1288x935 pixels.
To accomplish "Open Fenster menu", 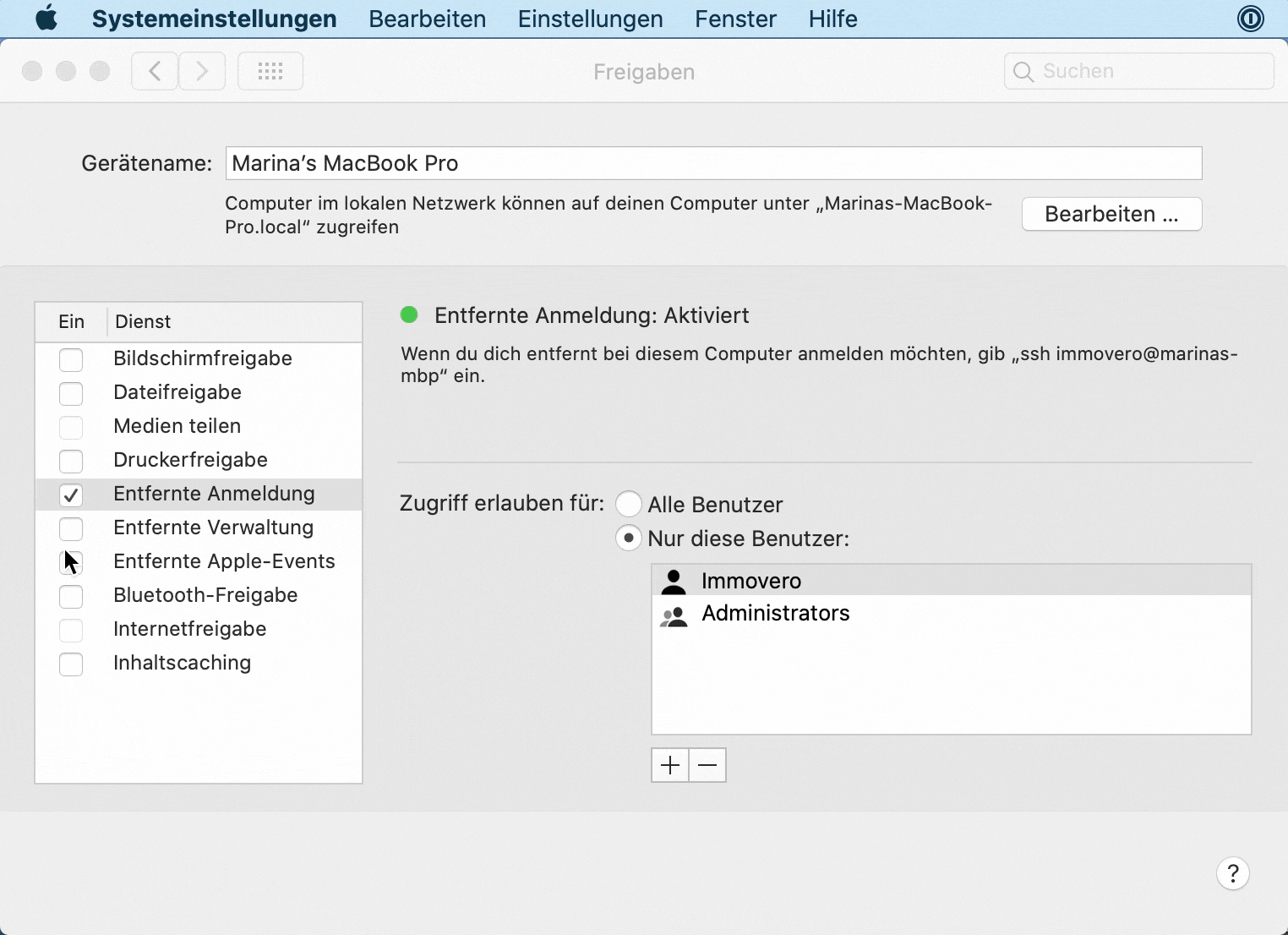I will click(x=735, y=19).
